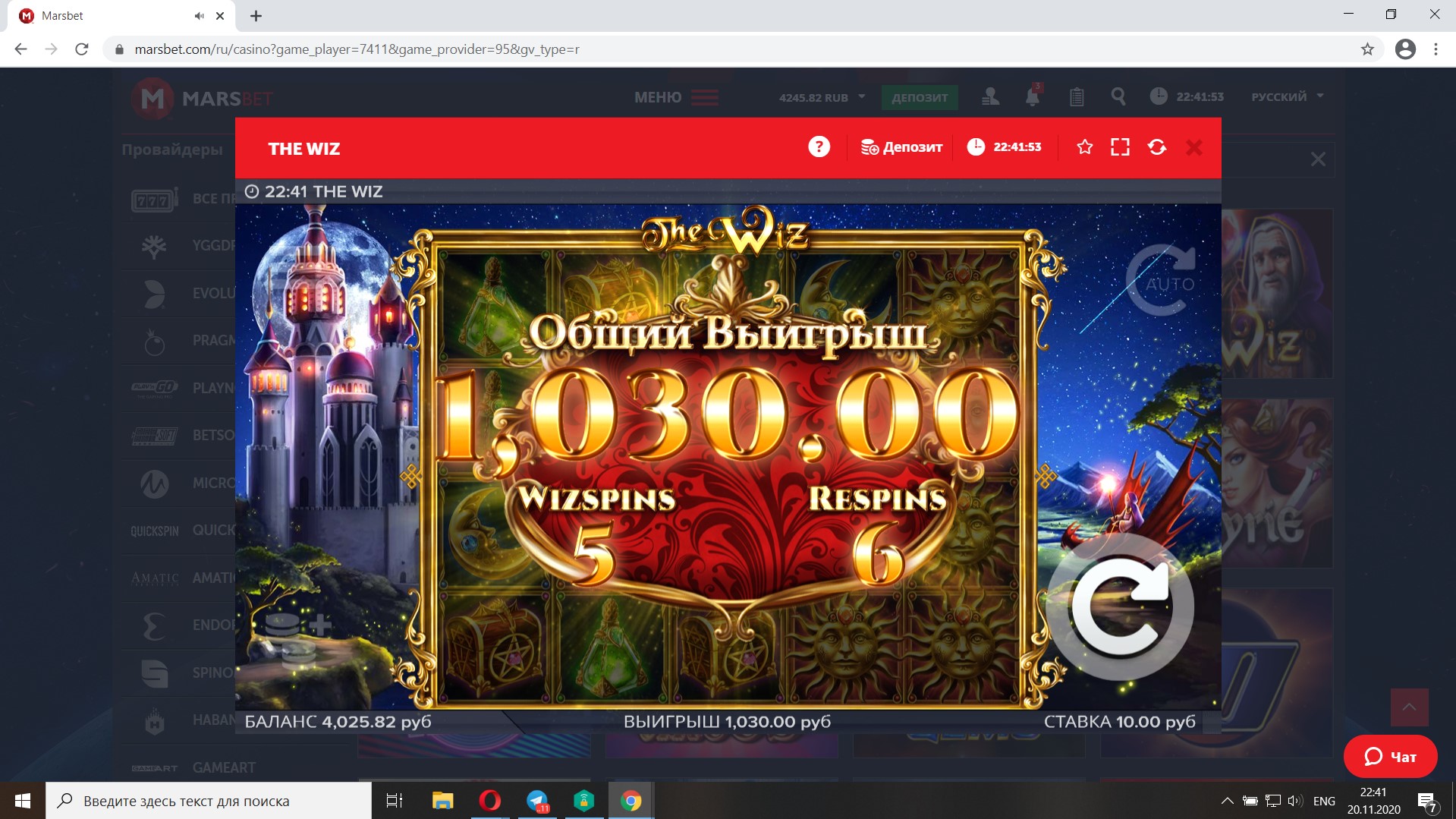
Task: Click the browser back arrow
Action: (20, 49)
